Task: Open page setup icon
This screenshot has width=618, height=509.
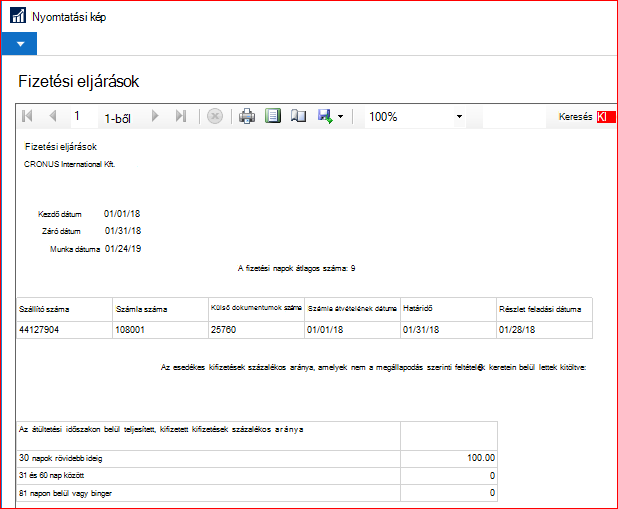Action: click(x=298, y=116)
